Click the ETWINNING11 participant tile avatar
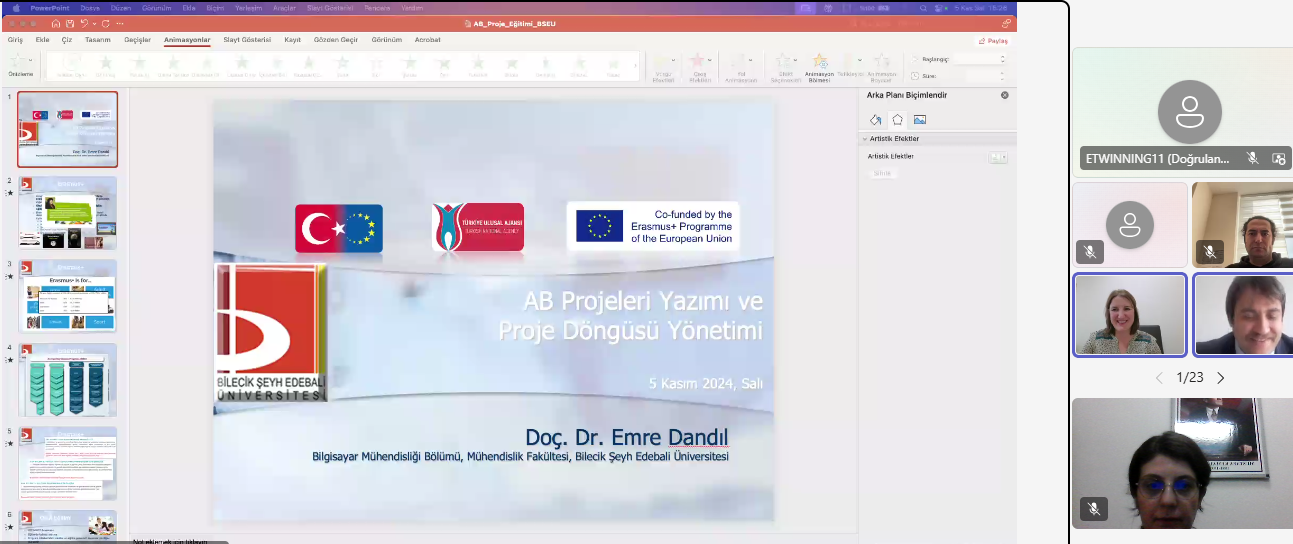The image size is (1293, 544). pos(1189,112)
